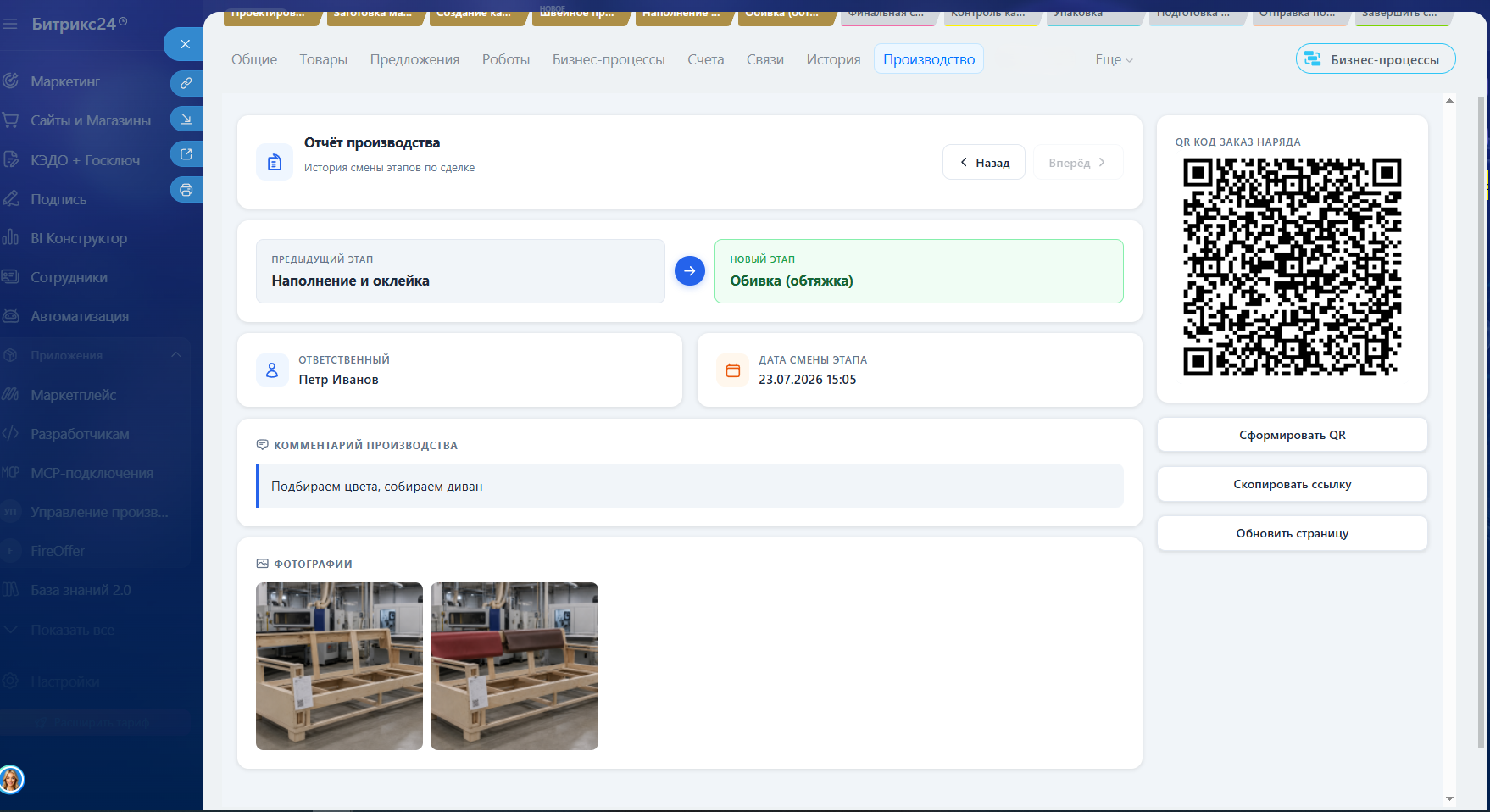Click the Битрикс24 logo
This screenshot has height=812, width=1490.
79,24
